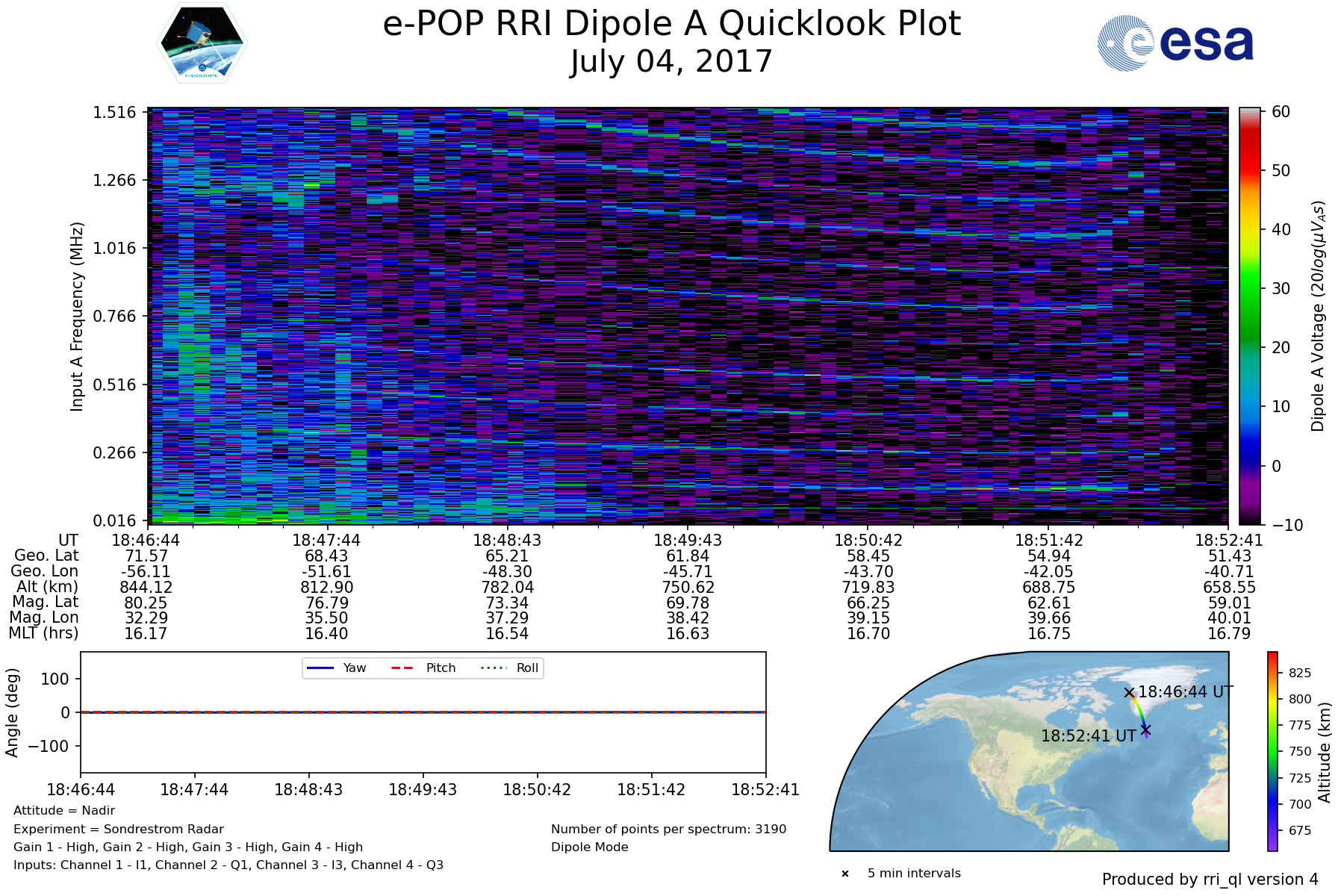The width and height of the screenshot is (1344, 896).
Task: Click the green dotted Roll legend line
Action: point(493,668)
